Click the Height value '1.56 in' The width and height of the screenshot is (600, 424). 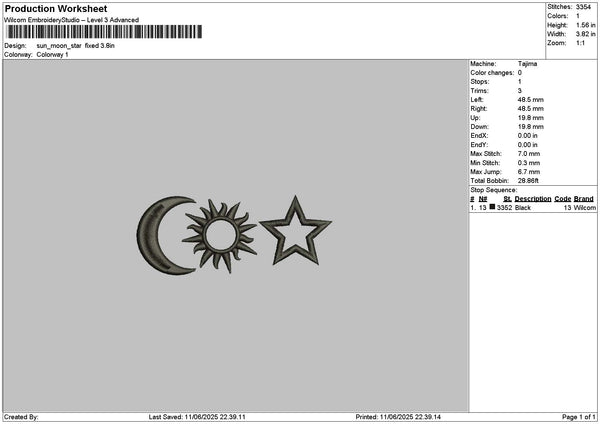point(585,25)
